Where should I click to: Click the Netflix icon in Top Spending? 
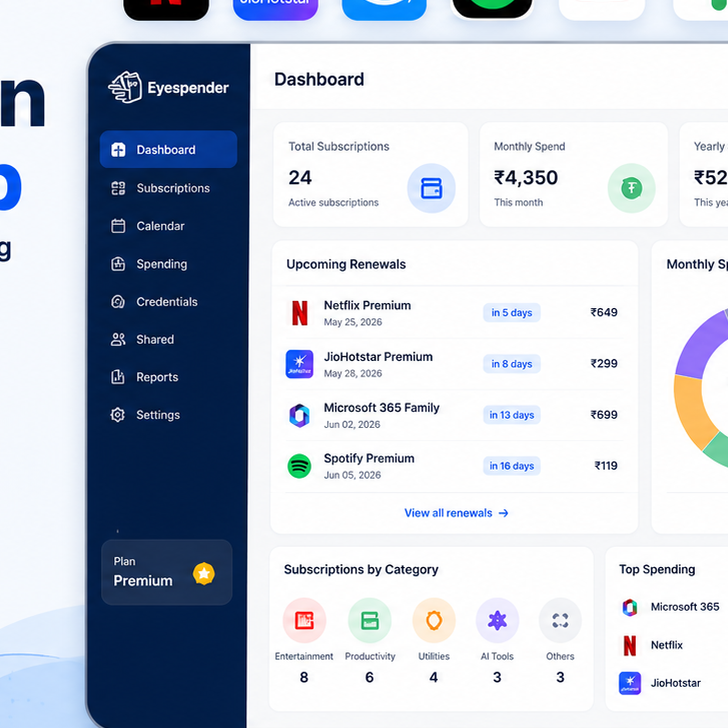[630, 645]
